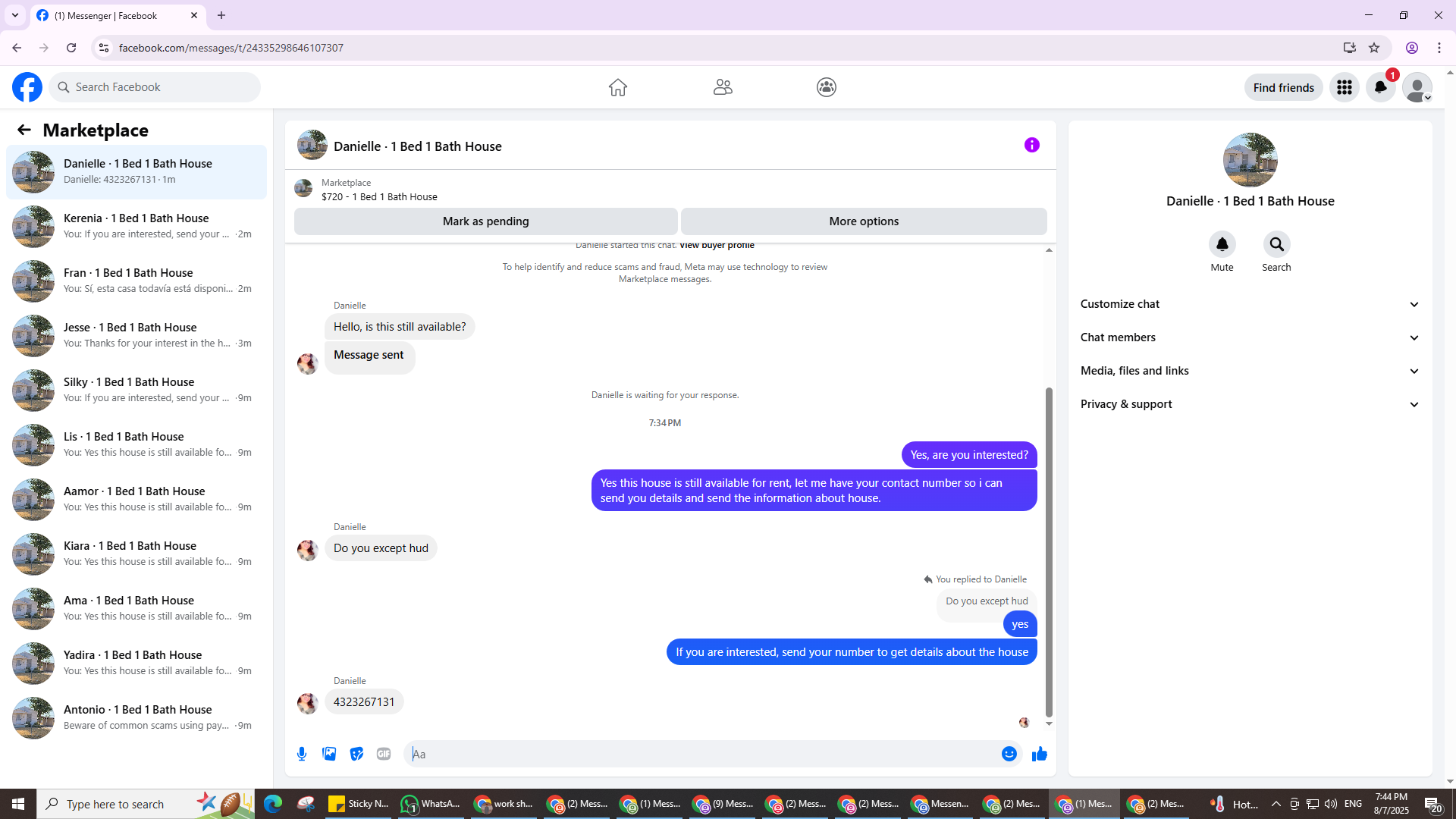The width and height of the screenshot is (1456, 819).
Task: Open the notifications bell
Action: [x=1381, y=87]
